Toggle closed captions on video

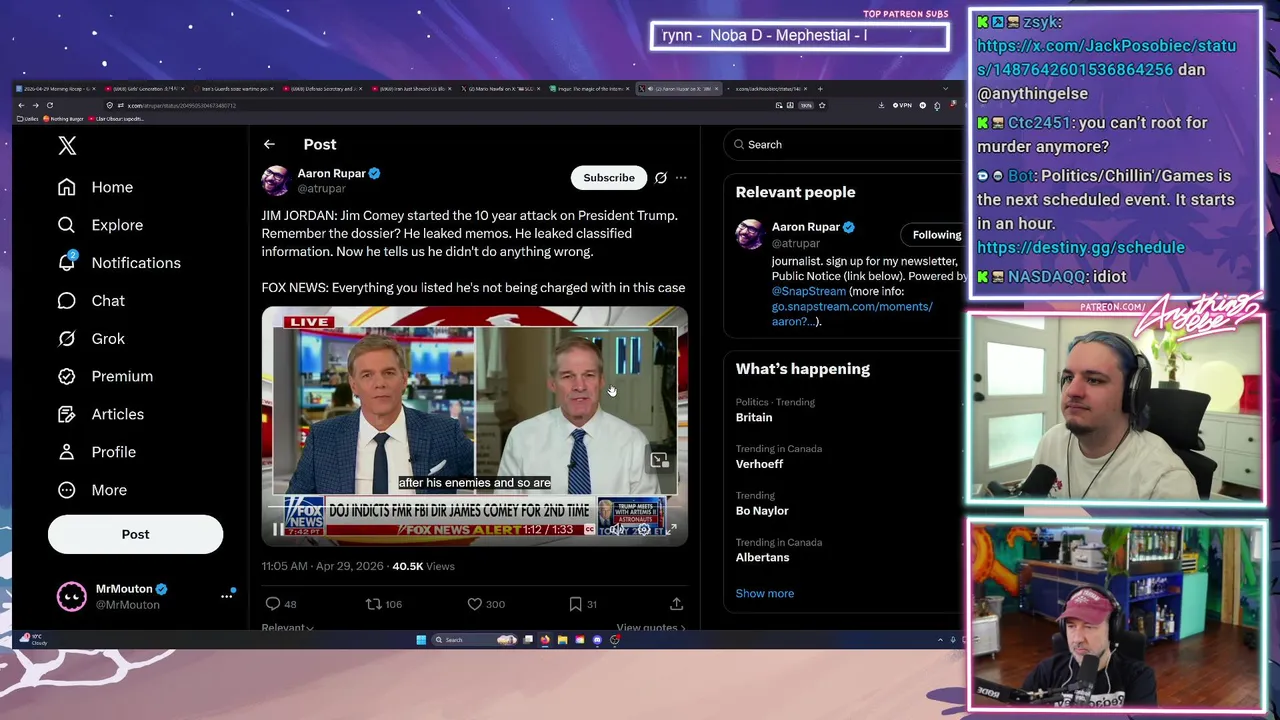point(589,529)
